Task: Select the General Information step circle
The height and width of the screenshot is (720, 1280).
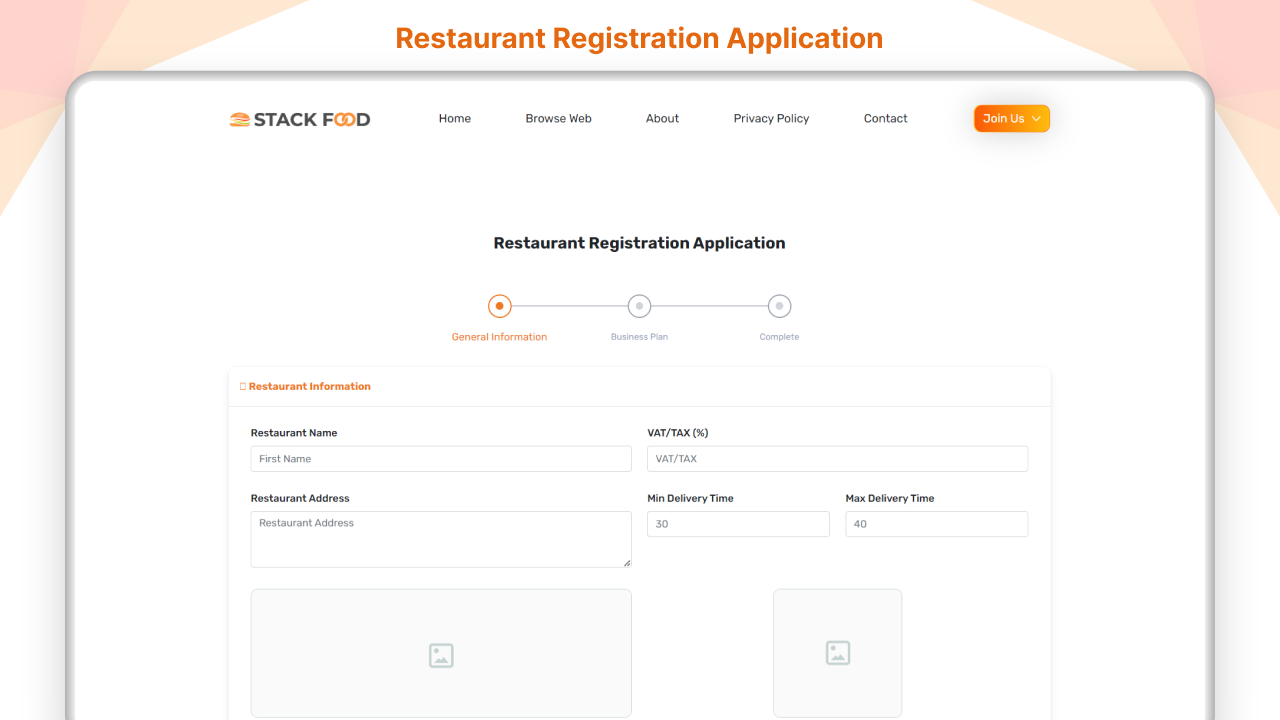Action: 499,306
